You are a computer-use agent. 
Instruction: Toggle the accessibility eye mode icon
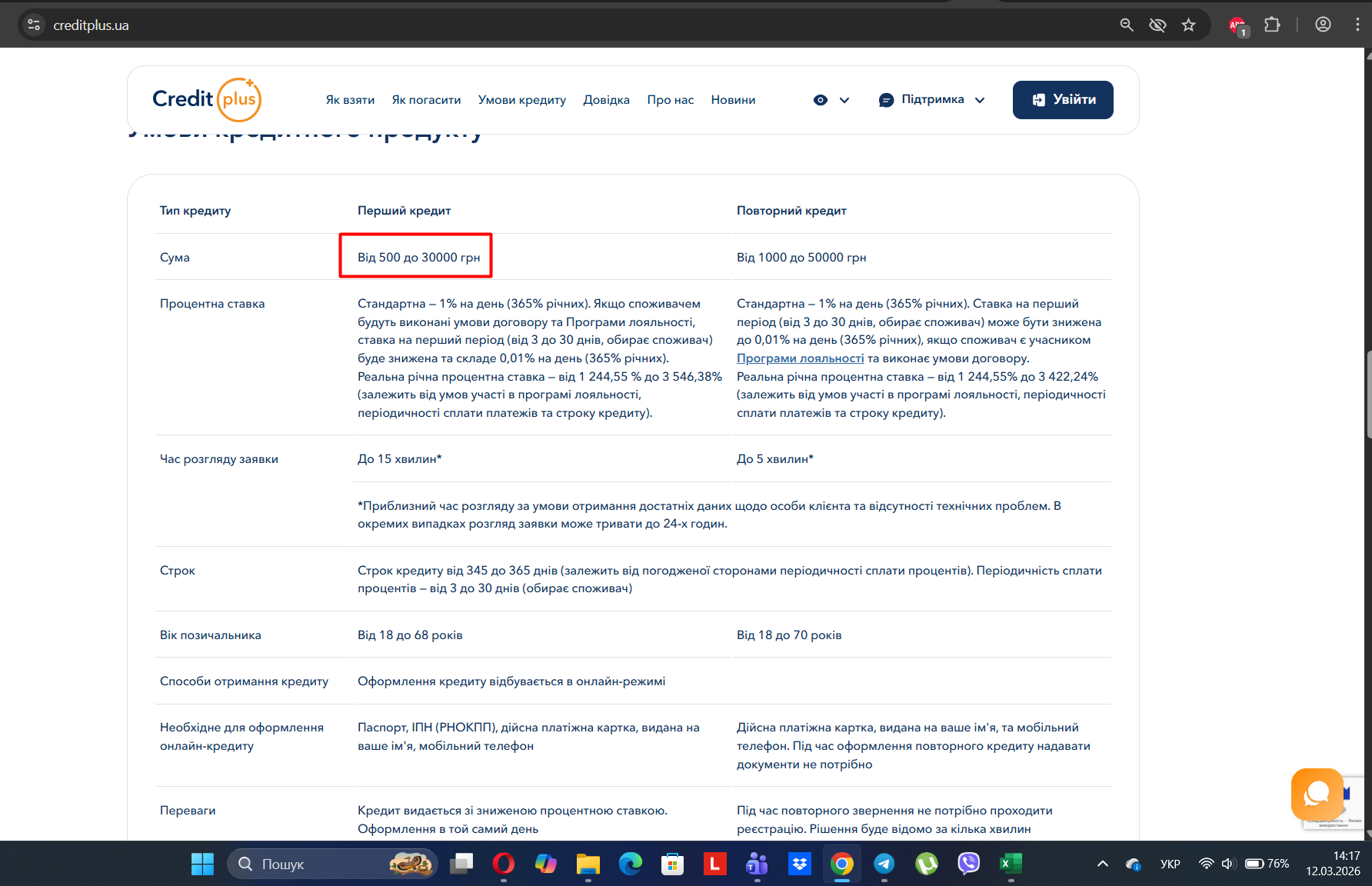pos(821,100)
